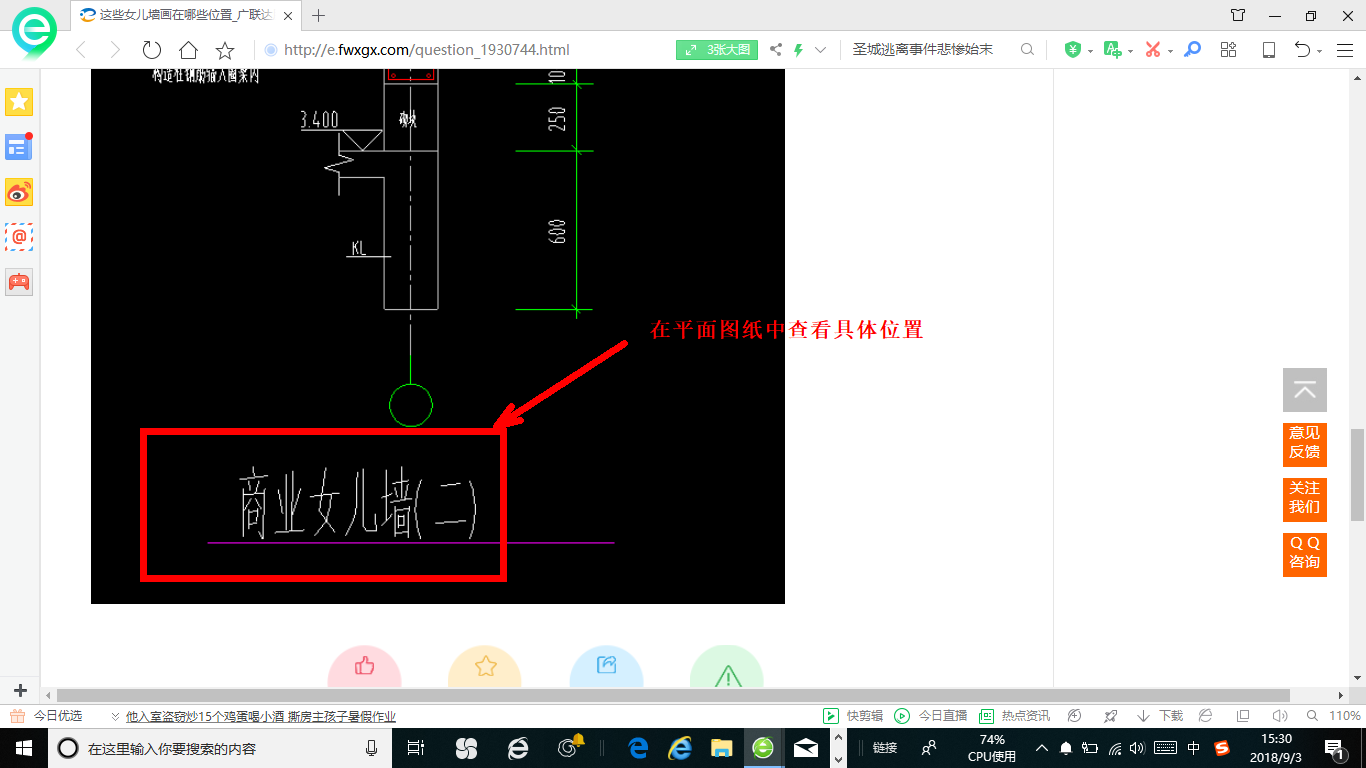This screenshot has height=768, width=1366.
Task: Open the mail @ sidebar icon
Action: coord(19,237)
